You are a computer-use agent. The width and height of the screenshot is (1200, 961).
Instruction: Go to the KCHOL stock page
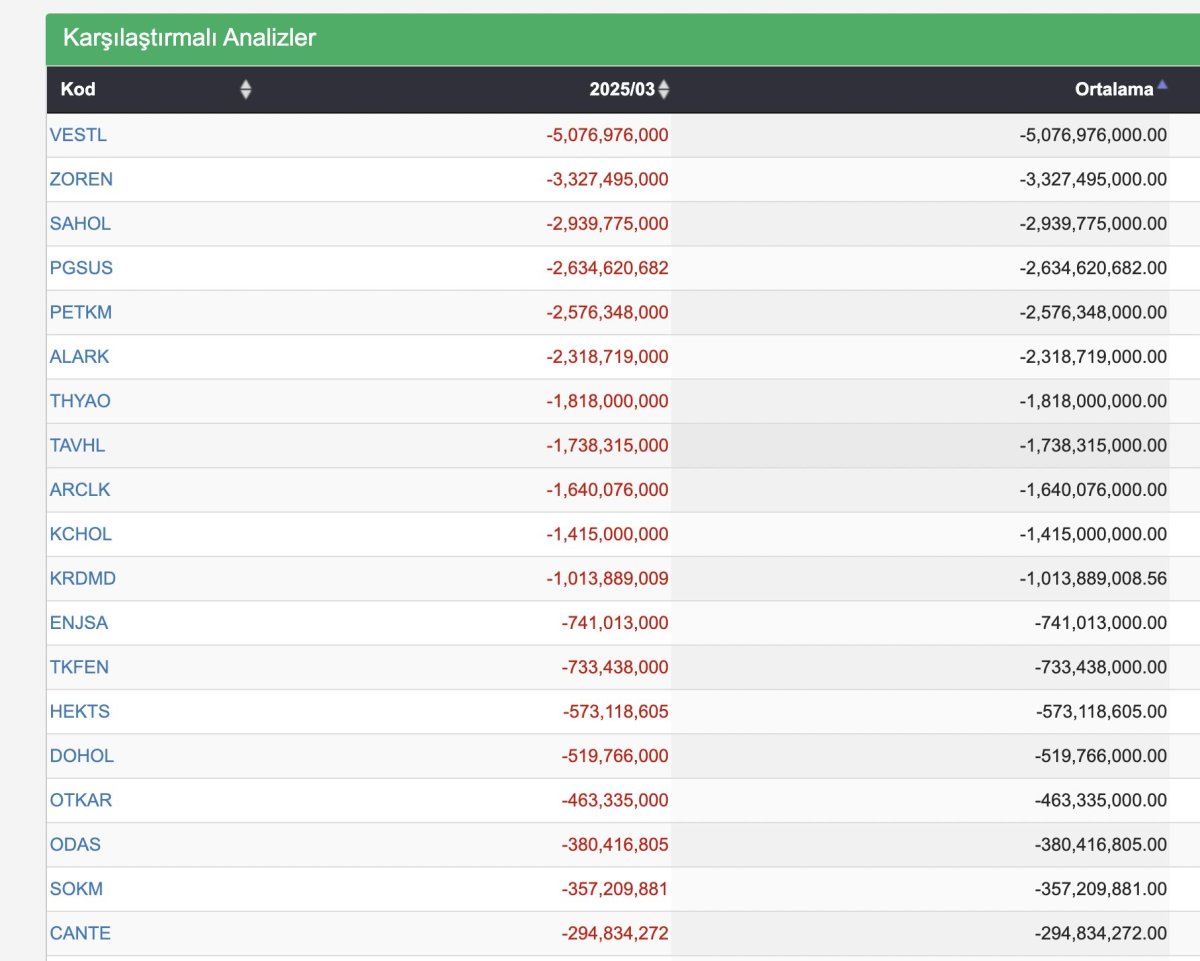[x=81, y=534]
